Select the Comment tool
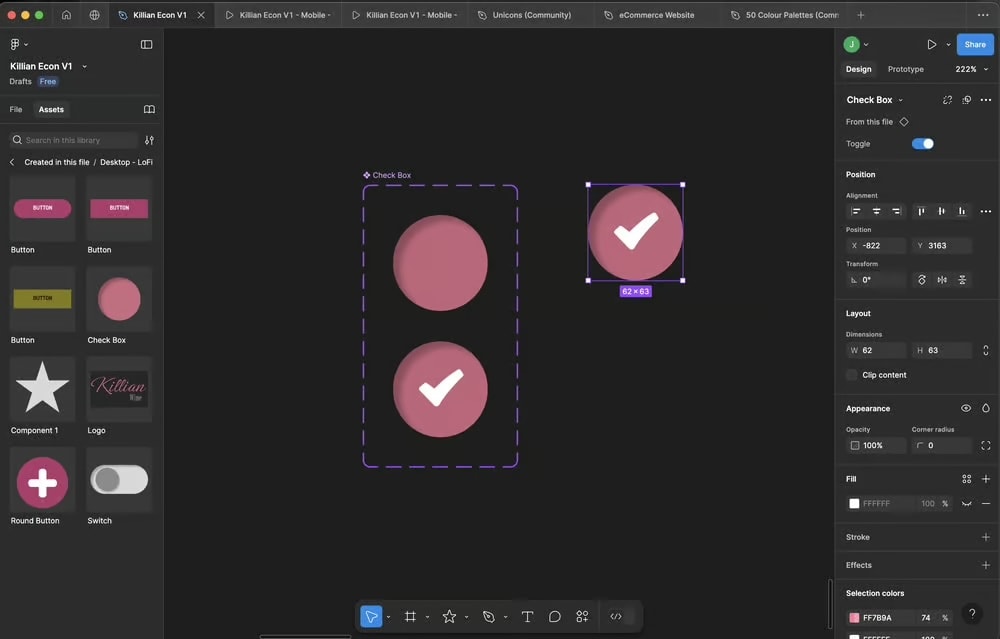Image resolution: width=1000 pixels, height=639 pixels. 555,616
